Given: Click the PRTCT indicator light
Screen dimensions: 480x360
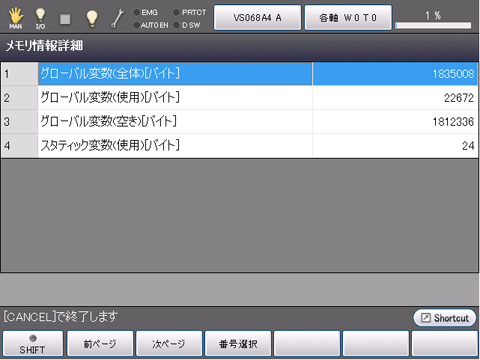Looking at the screenshot, I should click(x=176, y=13).
